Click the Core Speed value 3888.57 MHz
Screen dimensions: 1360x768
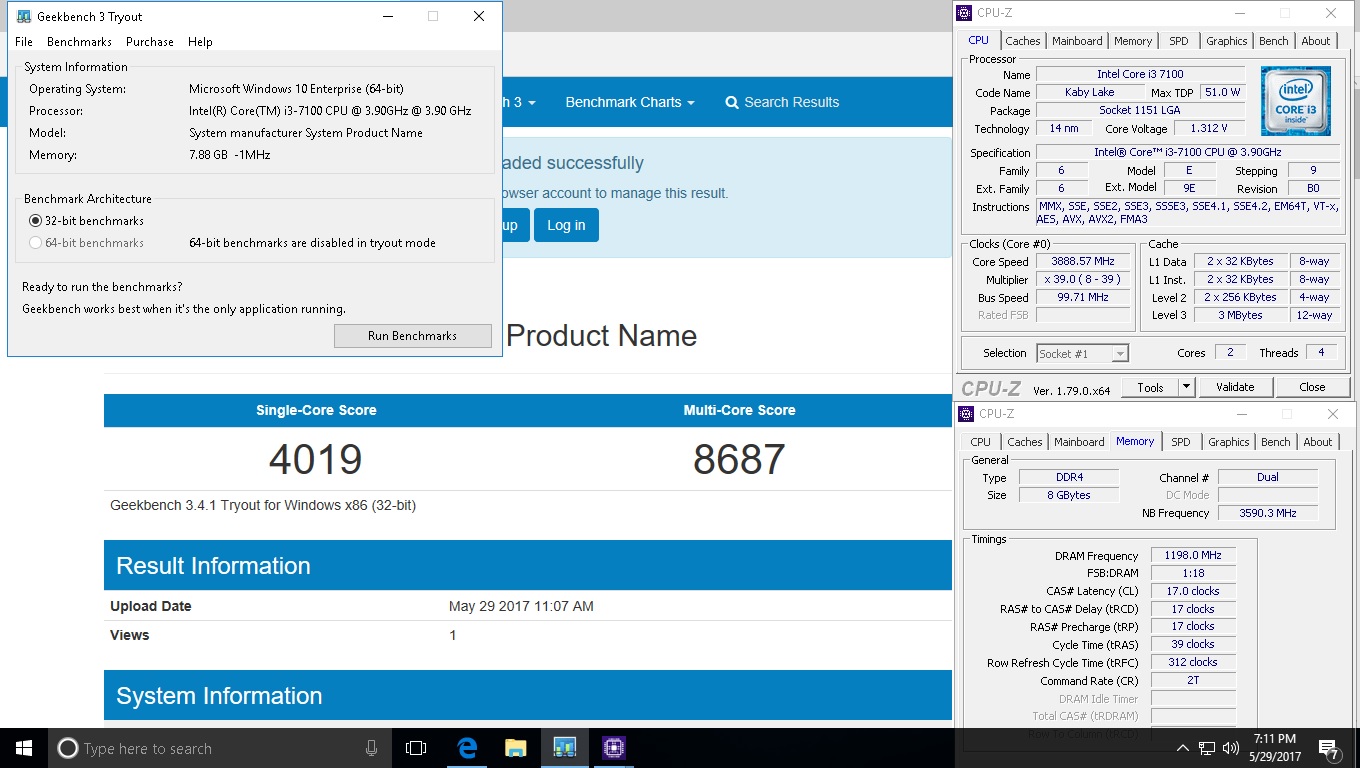coord(1082,261)
